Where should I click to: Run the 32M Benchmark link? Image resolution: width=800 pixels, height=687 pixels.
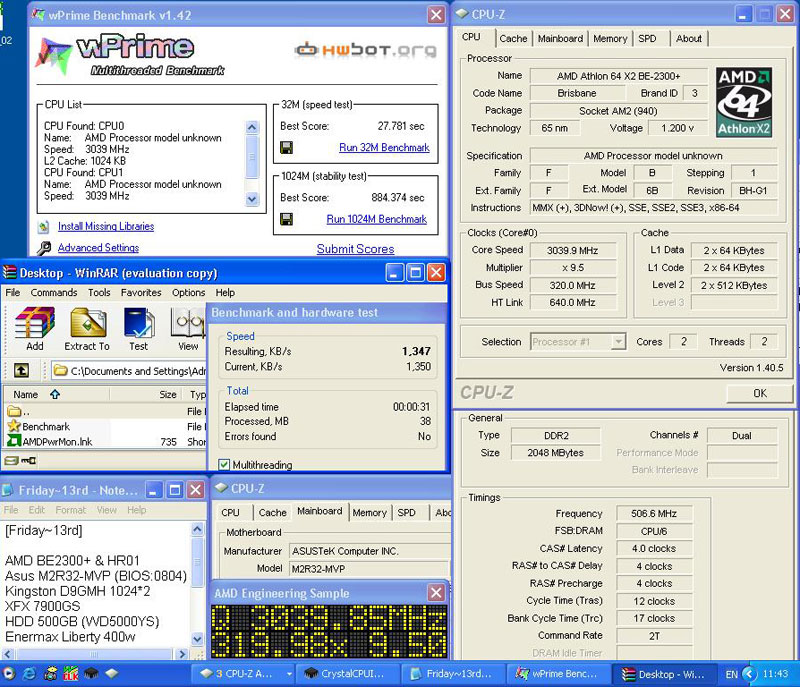[x=384, y=148]
